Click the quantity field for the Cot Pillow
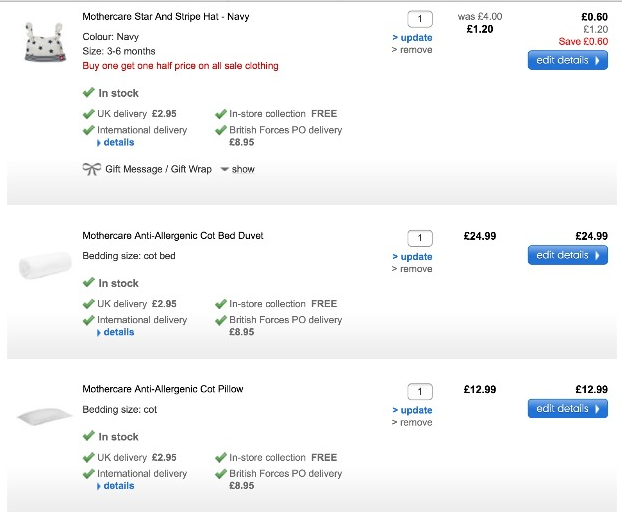622x515 pixels. click(420, 391)
